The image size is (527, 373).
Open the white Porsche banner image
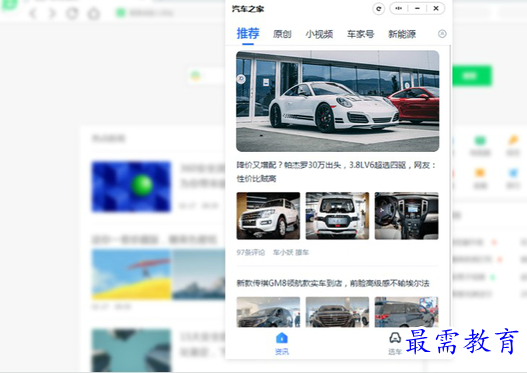(x=337, y=101)
